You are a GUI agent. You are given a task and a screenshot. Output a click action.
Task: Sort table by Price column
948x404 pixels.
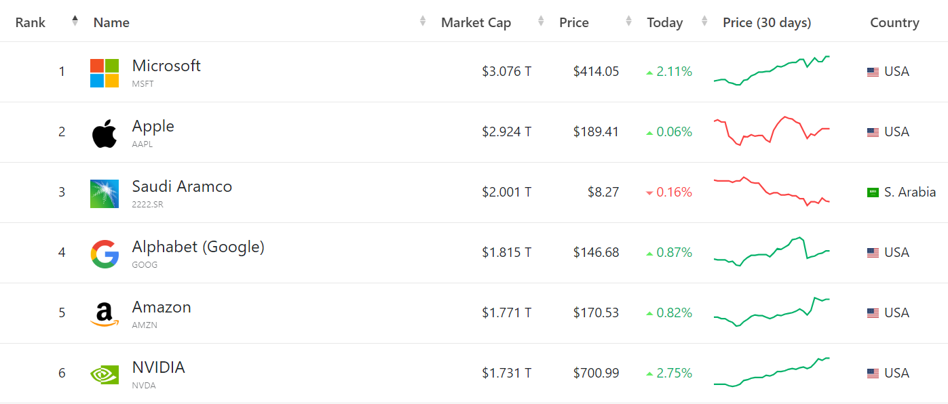[x=574, y=22]
